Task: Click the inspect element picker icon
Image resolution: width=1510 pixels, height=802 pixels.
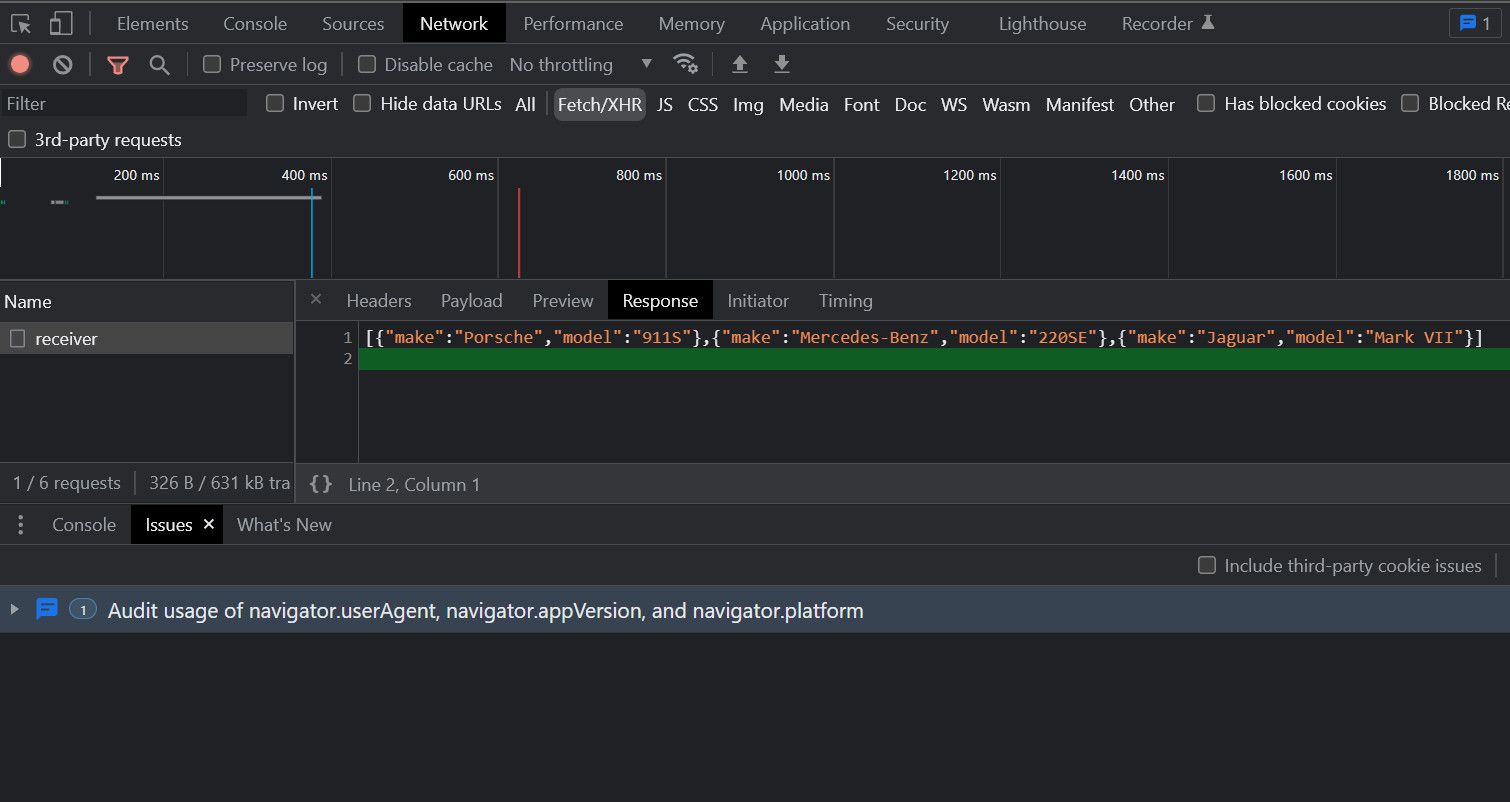Action: point(21,23)
